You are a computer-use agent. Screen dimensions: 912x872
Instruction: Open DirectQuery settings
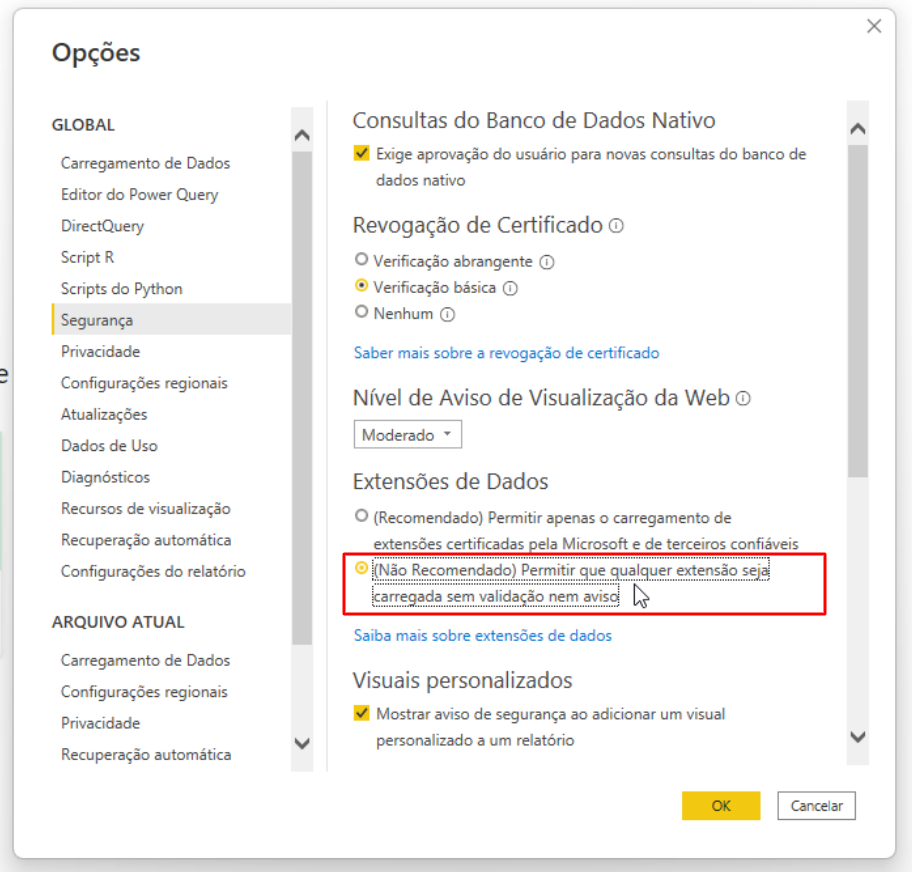(x=102, y=226)
